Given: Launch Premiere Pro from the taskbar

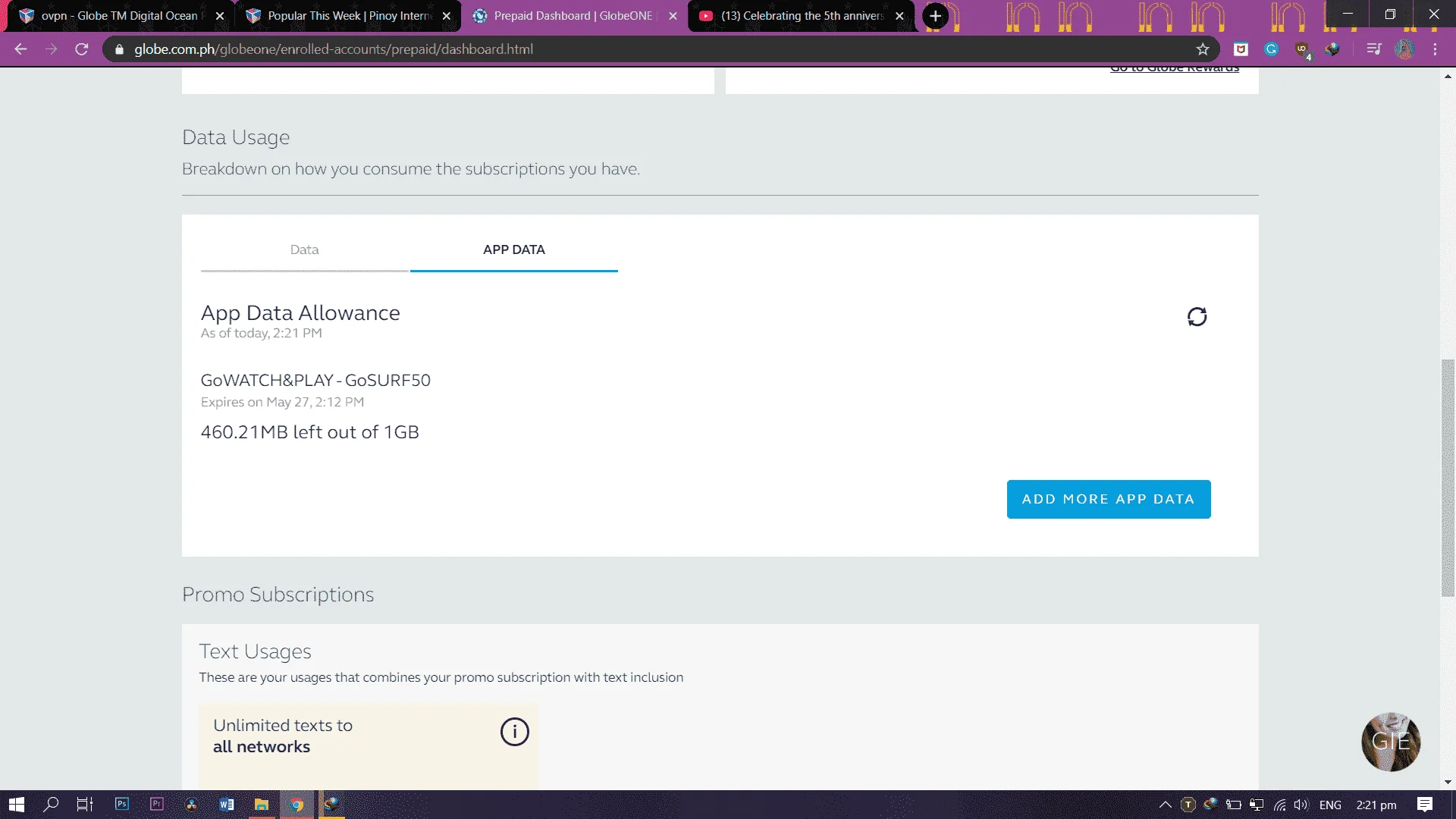Looking at the screenshot, I should (157, 805).
